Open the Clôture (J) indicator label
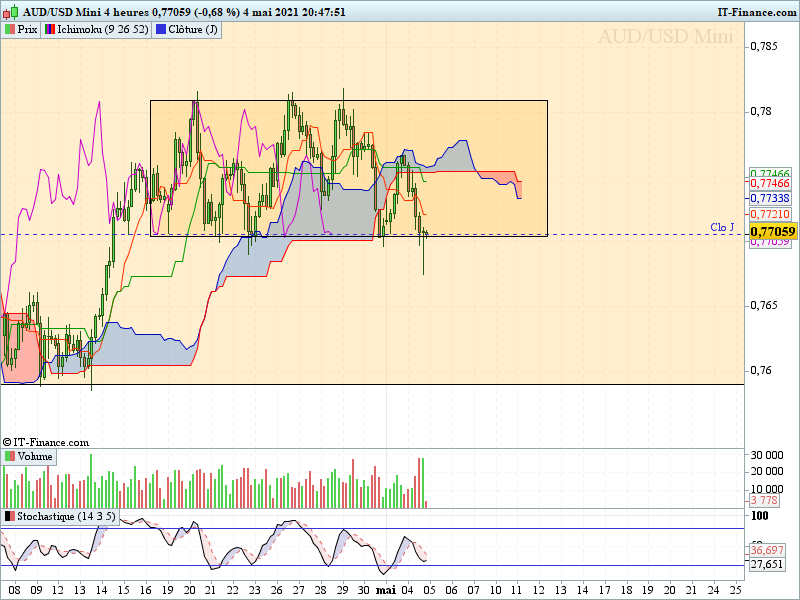Viewport: 800px width, 600px height. (x=193, y=30)
